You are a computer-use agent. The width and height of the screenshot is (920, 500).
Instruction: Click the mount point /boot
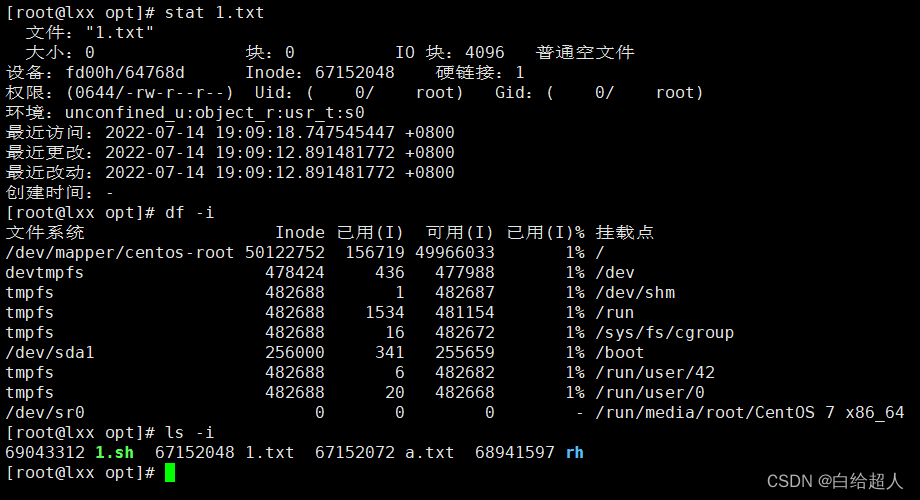620,352
